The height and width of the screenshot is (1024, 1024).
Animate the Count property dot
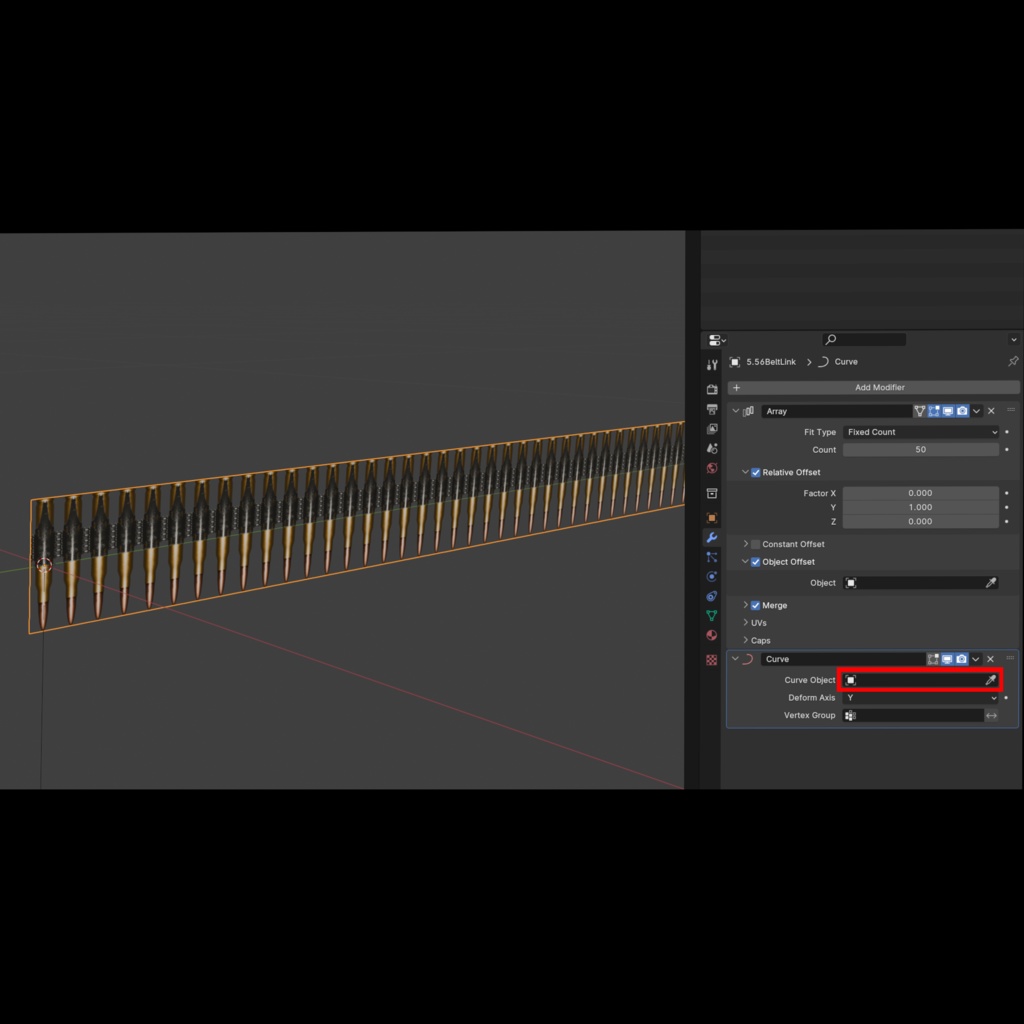[x=1007, y=450]
